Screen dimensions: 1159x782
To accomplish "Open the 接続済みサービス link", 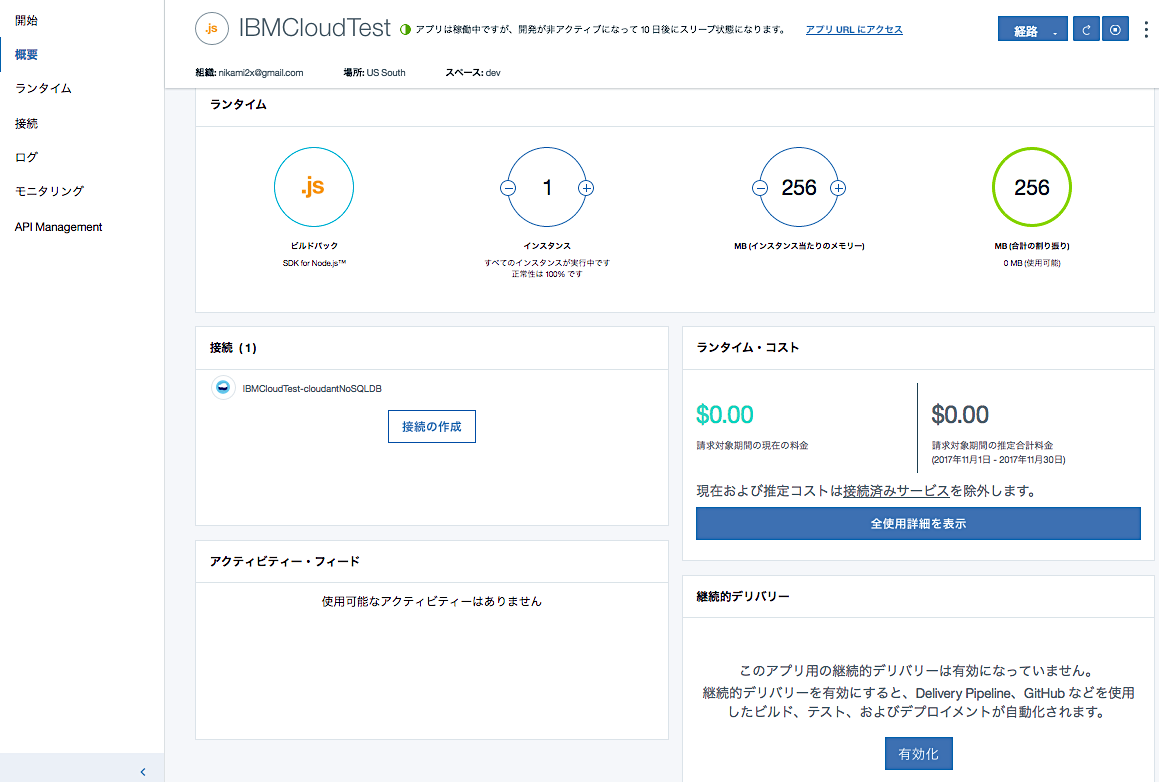I will tap(896, 491).
